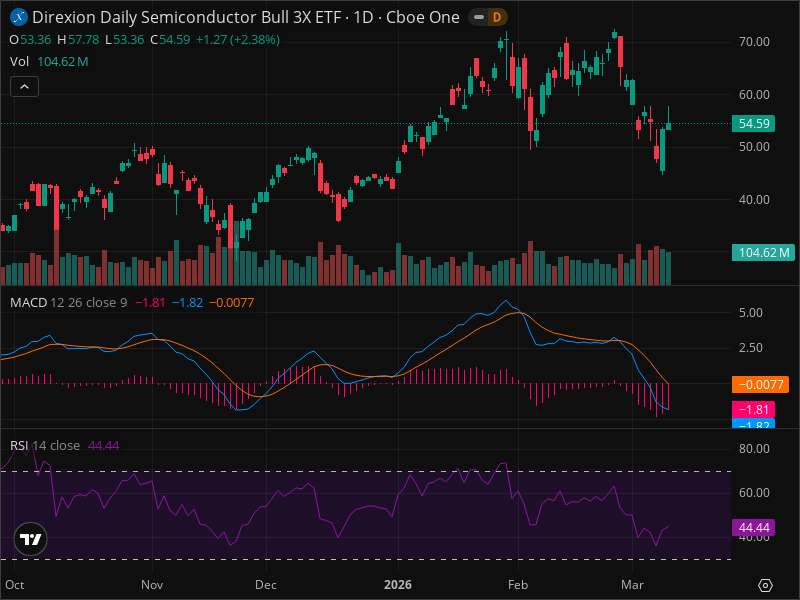
Task: Click the 54.59 current price label
Action: click(754, 123)
